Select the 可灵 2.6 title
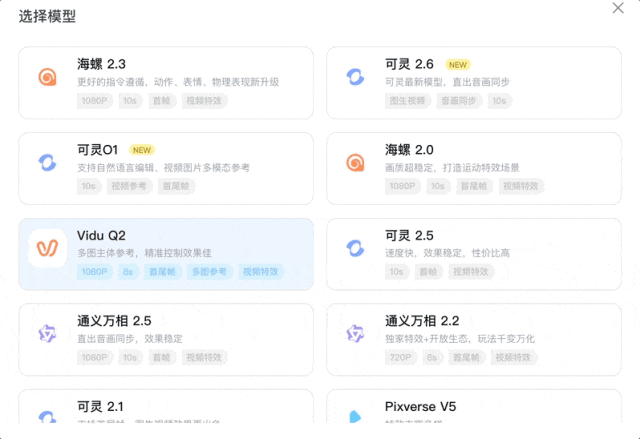Viewport: 640px width, 439px height. (409, 64)
